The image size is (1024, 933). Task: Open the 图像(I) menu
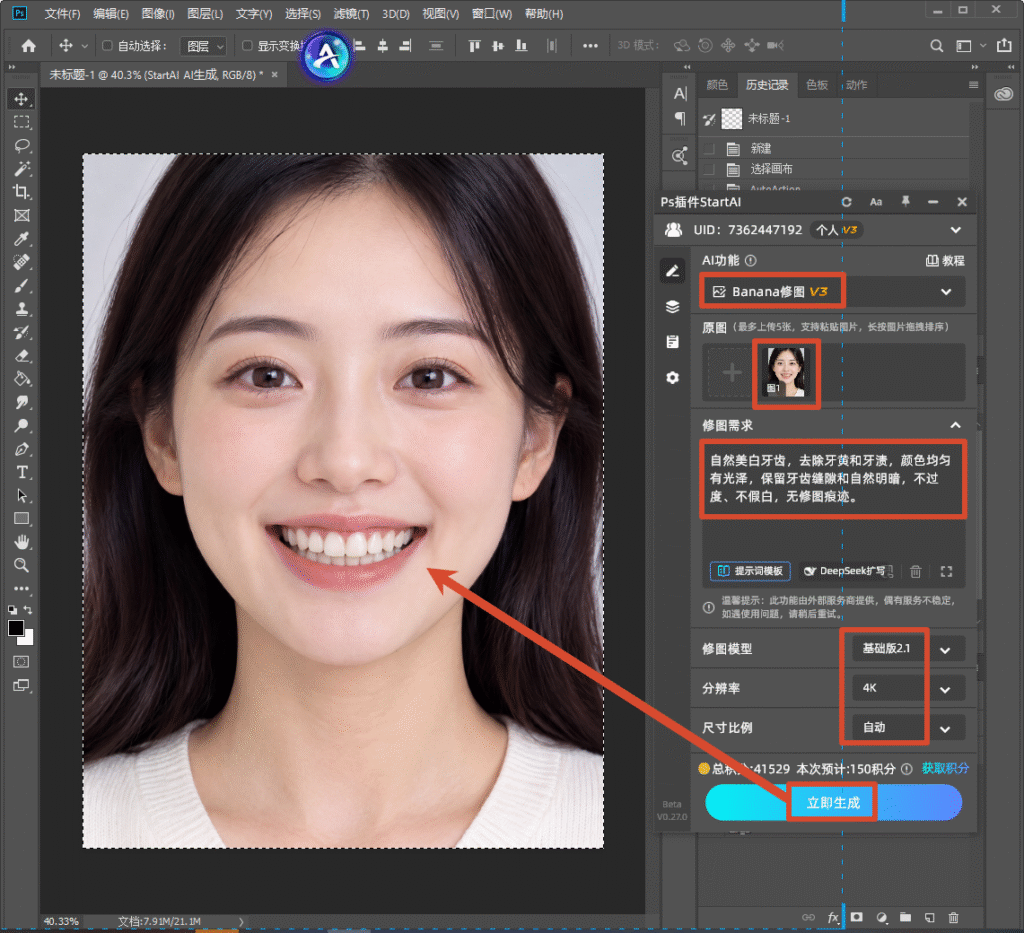[x=157, y=14]
